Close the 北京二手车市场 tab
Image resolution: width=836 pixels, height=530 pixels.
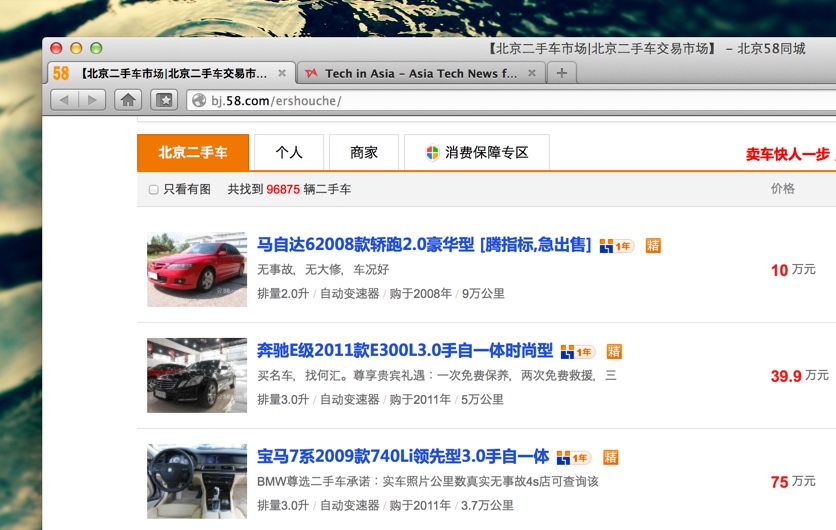282,74
